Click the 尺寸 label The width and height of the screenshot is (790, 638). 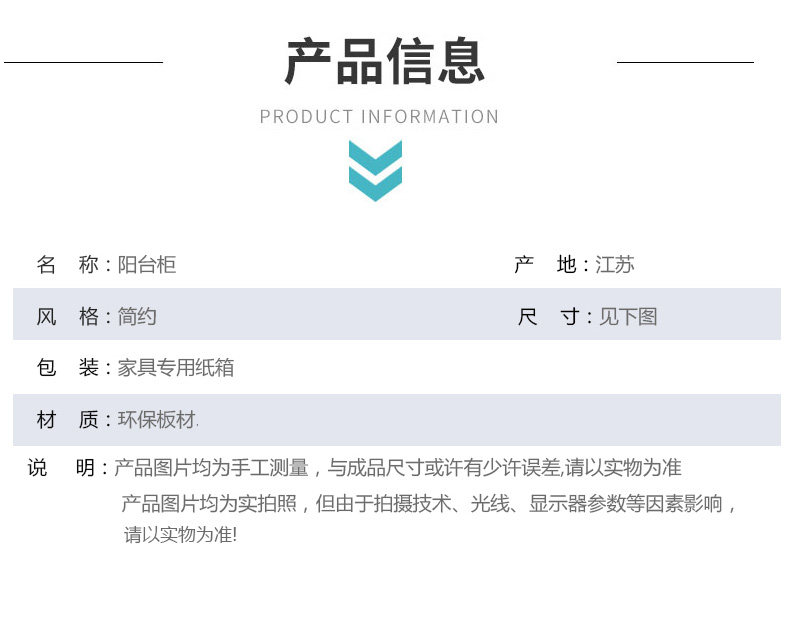coord(549,316)
